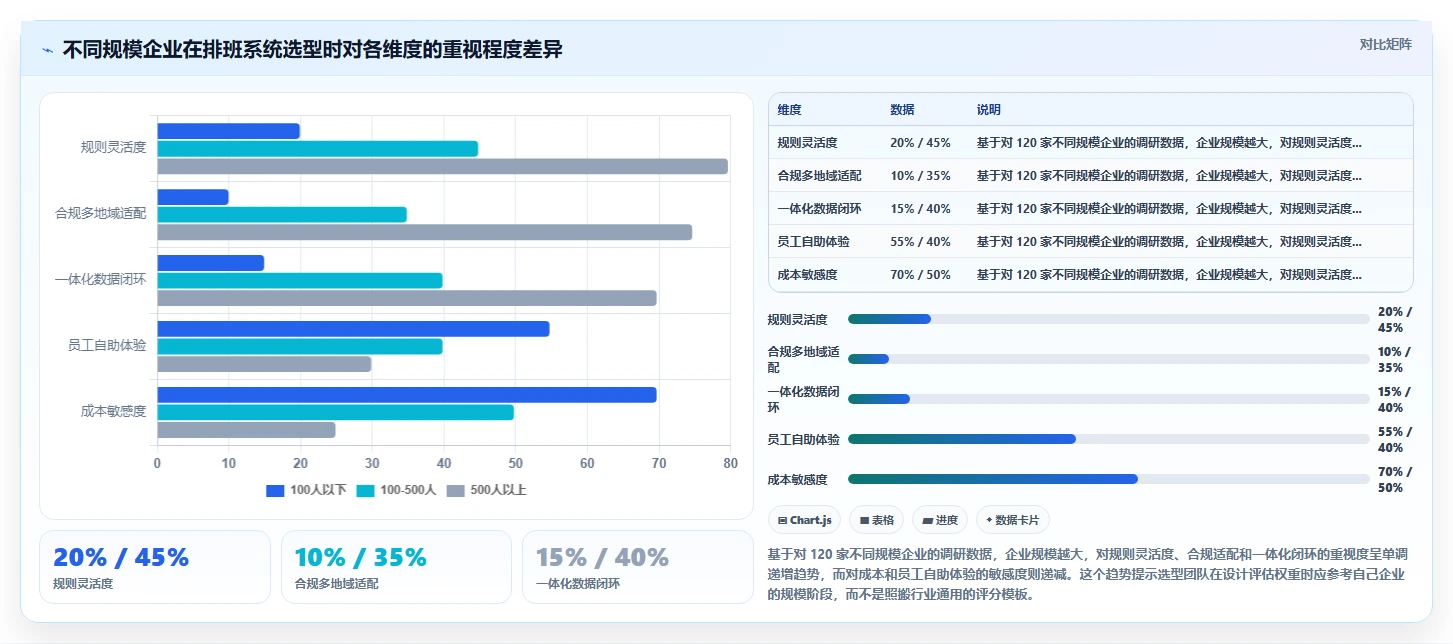This screenshot has height=644, width=1453.
Task: Toggle the 100-500人 legend item
Action: 397,490
